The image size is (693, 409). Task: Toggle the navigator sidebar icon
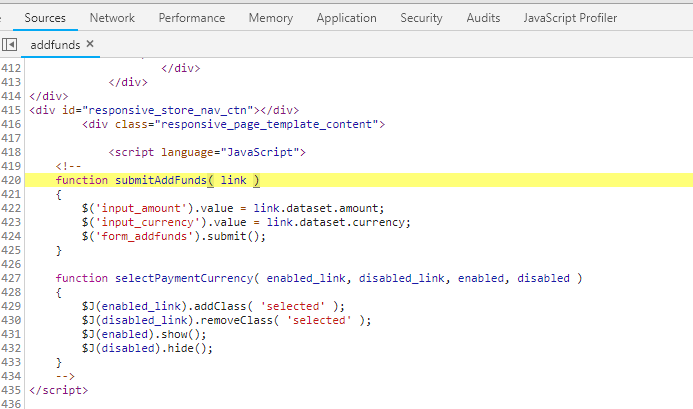click(x=9, y=45)
